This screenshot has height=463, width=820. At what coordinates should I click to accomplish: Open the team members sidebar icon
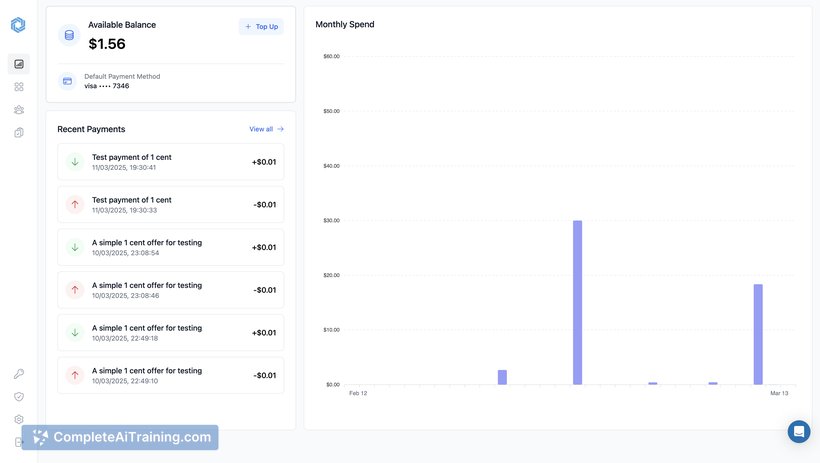tap(19, 109)
